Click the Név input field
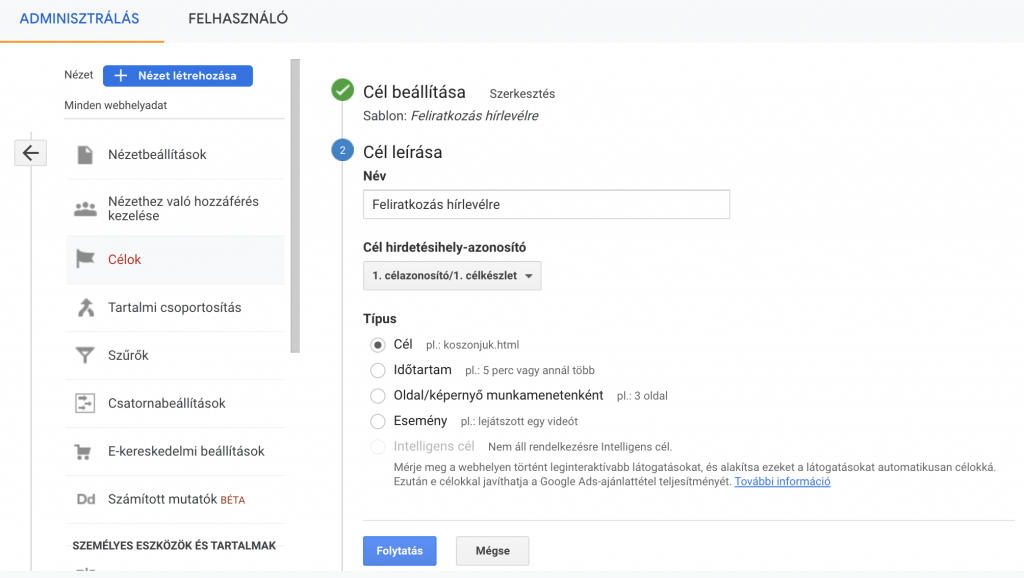Viewport: 1024px width, 578px height. point(547,204)
